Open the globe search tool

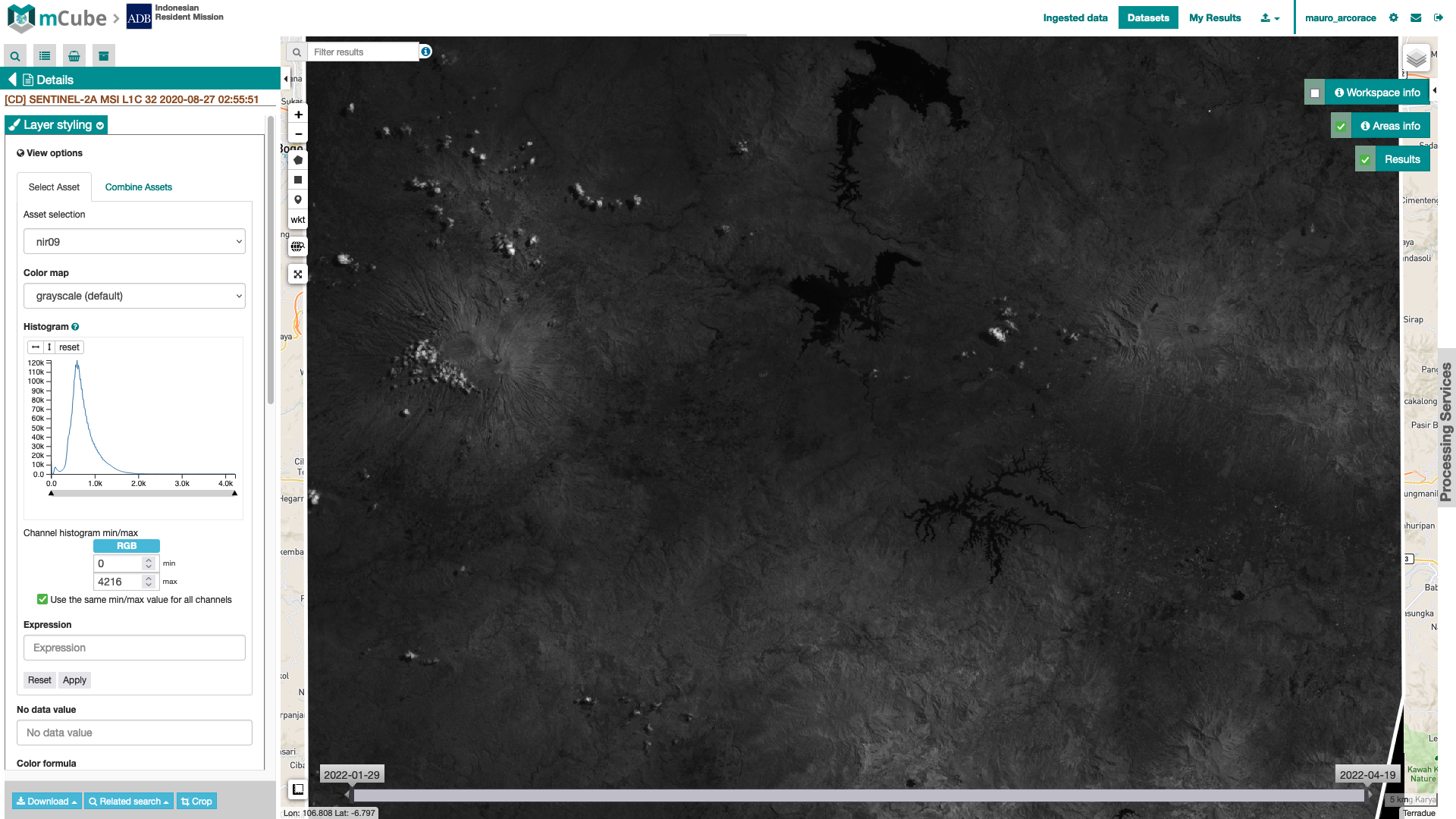pyautogui.click(x=297, y=246)
